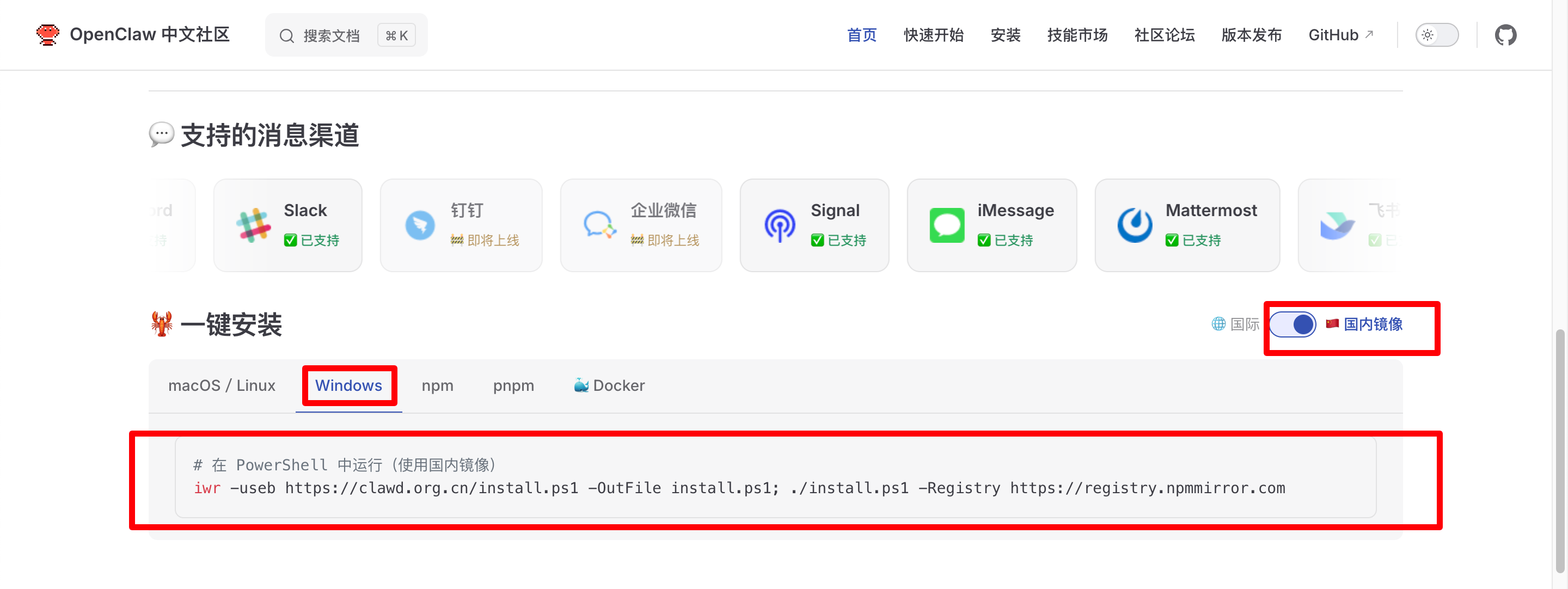Switch to the Docker install tab
Viewport: 1568px width, 589px height.
click(609, 386)
